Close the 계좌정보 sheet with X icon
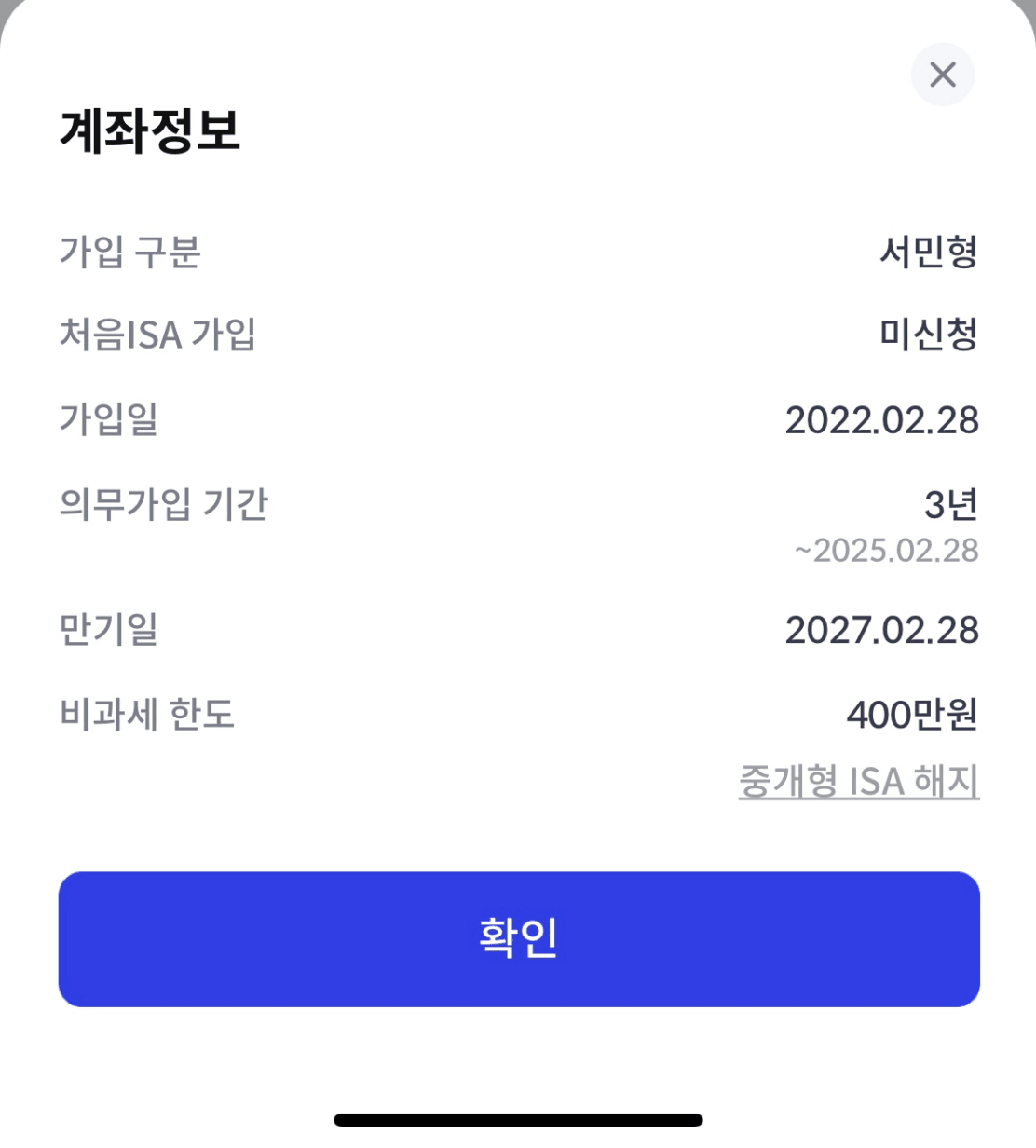1036x1148 pixels. pyautogui.click(x=943, y=75)
